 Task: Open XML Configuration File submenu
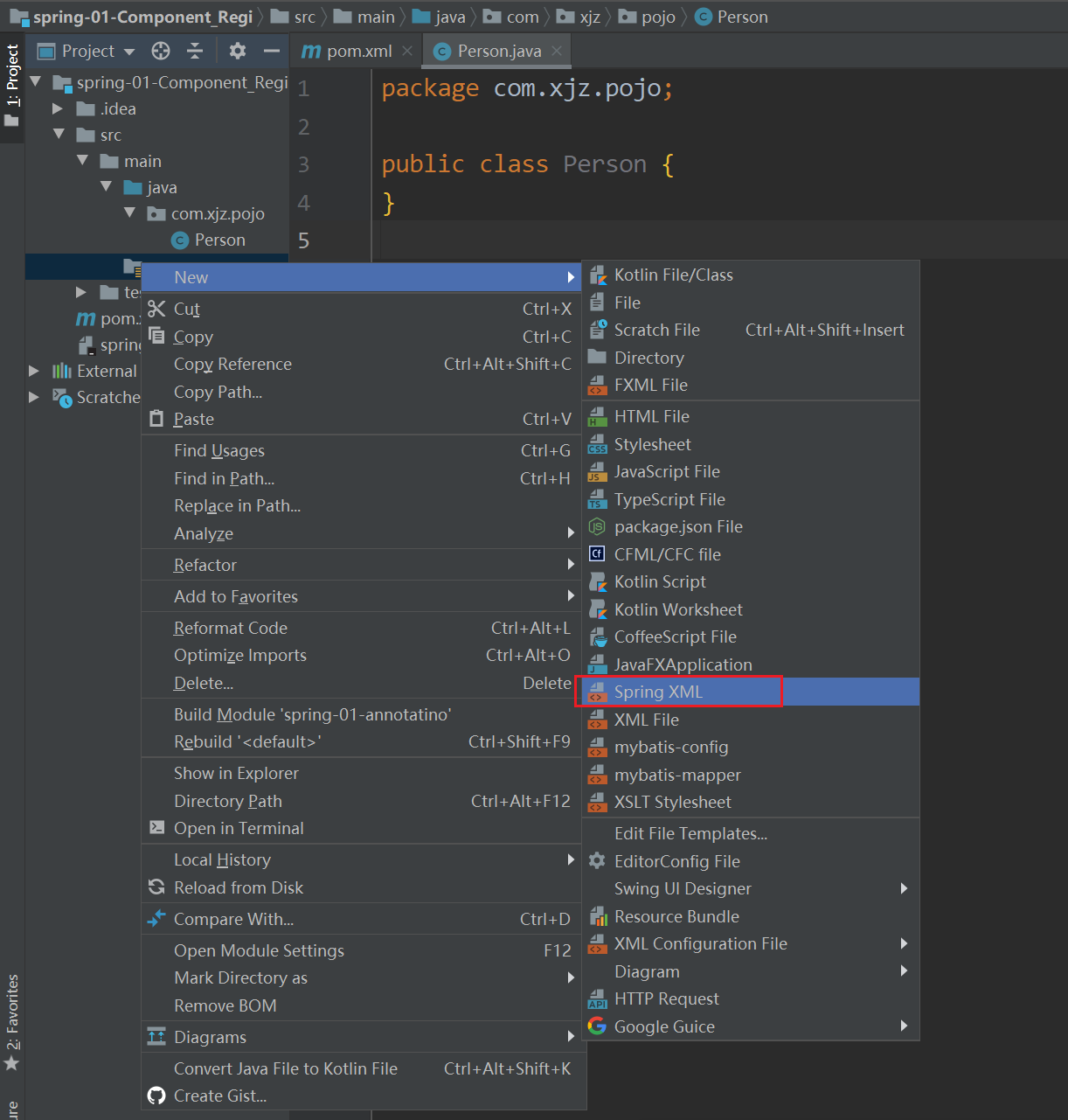point(751,943)
